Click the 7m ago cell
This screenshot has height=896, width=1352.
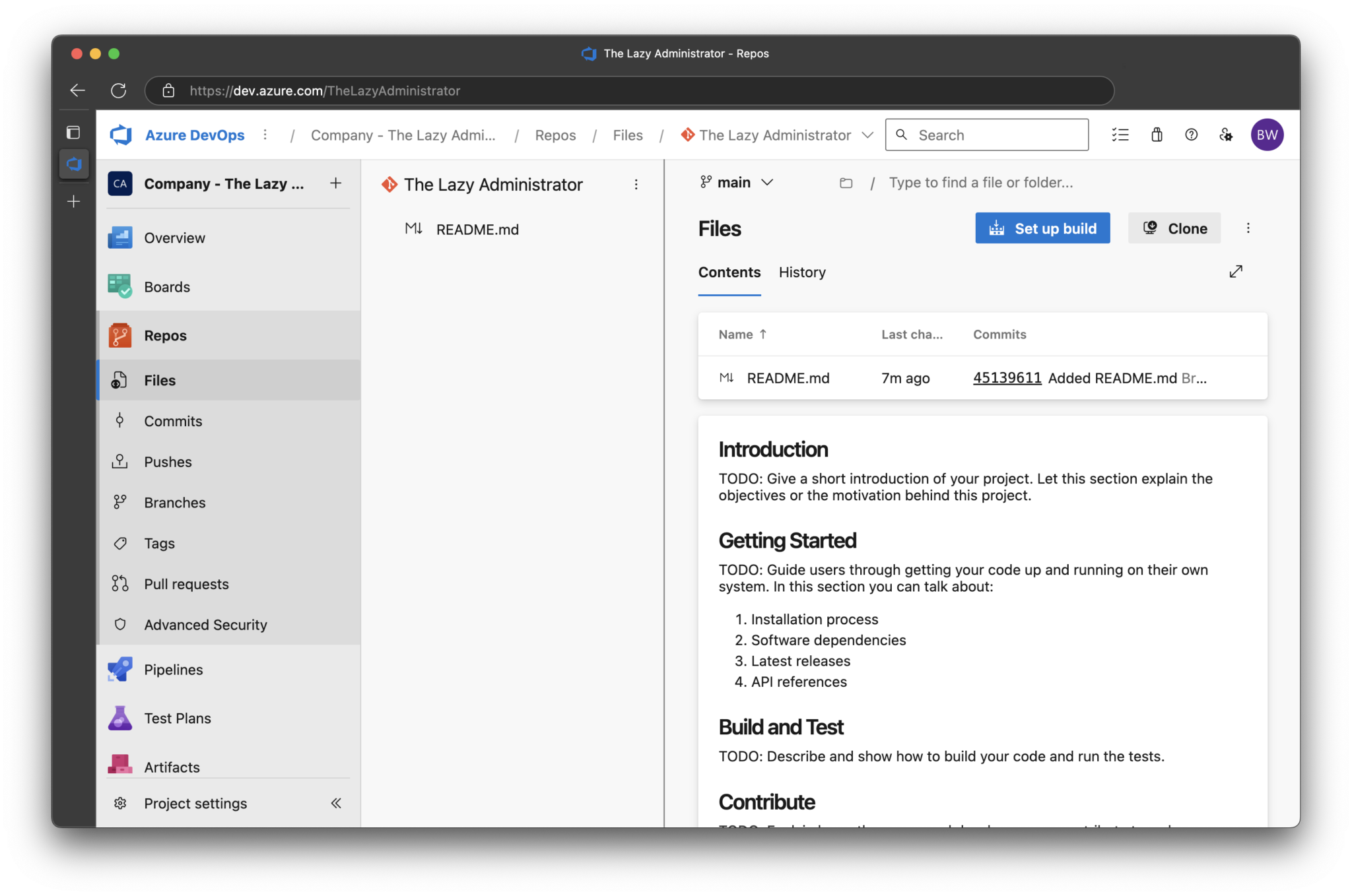(905, 378)
